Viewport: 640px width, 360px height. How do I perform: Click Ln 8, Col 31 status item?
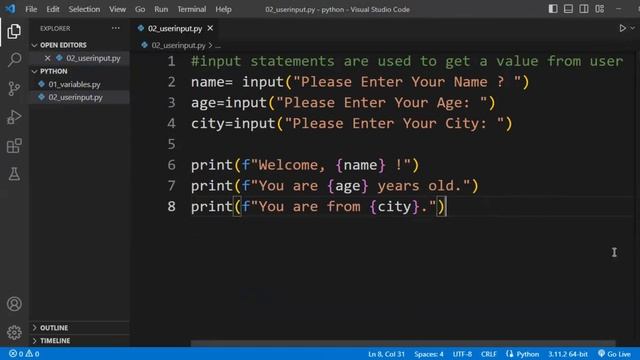[386, 354]
